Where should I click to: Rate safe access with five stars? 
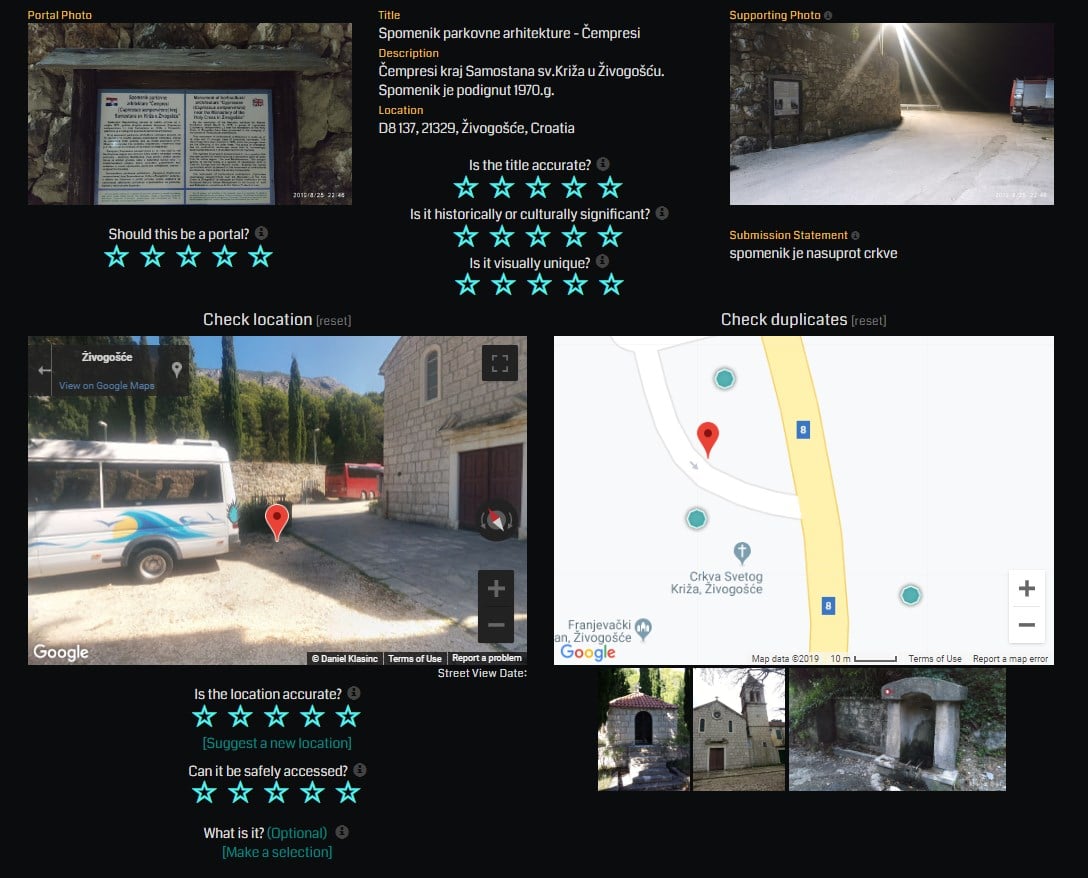[348, 792]
